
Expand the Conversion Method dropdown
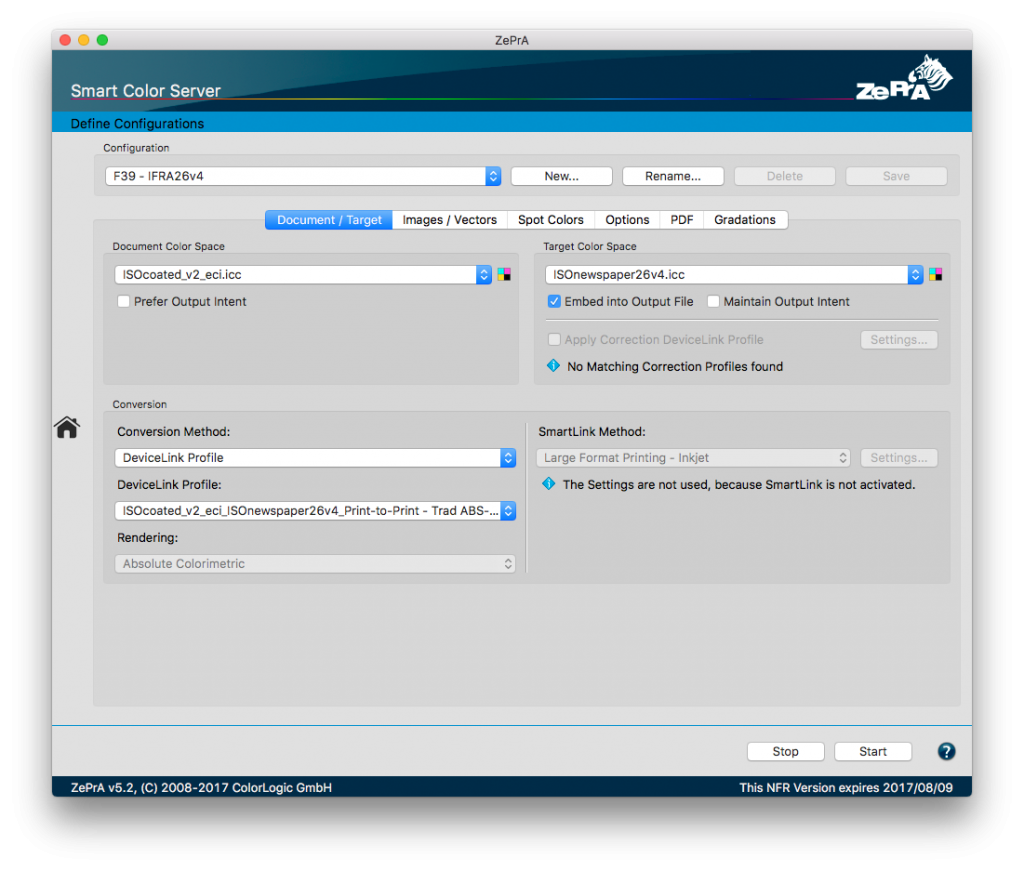pyautogui.click(x=315, y=458)
